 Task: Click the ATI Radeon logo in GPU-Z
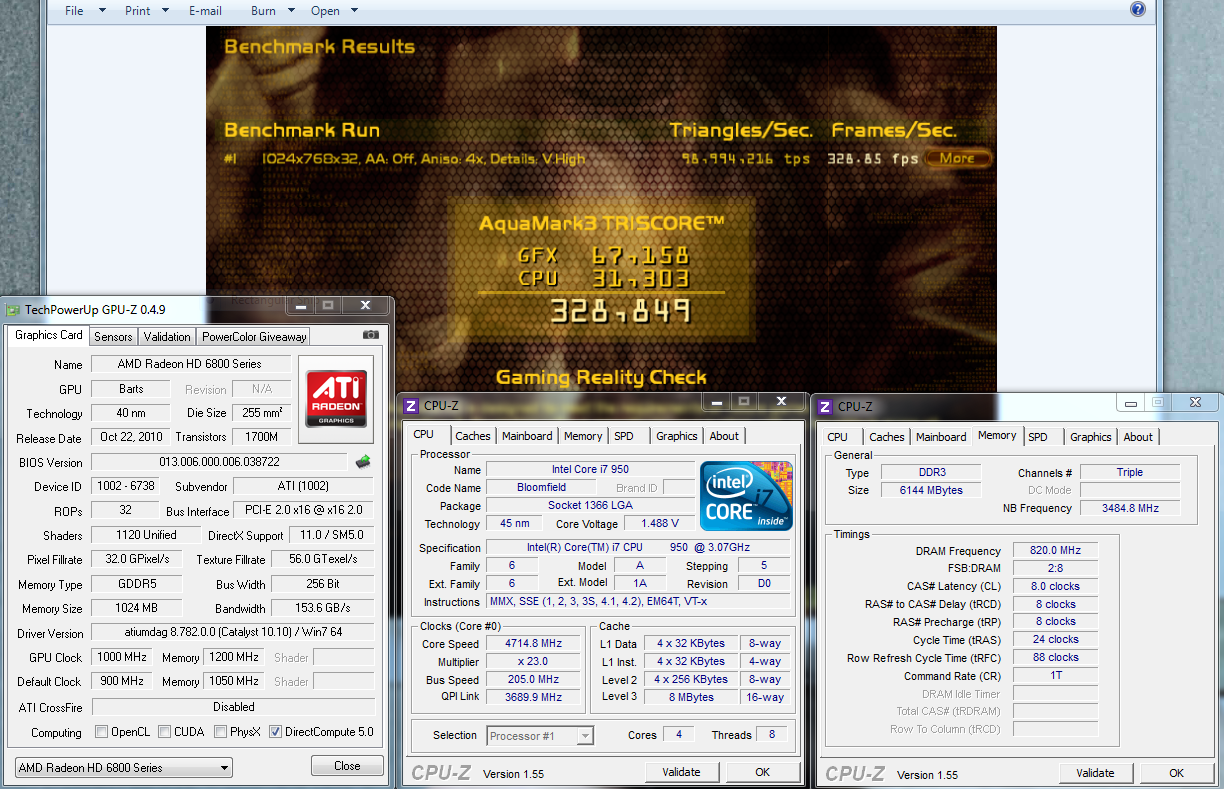click(335, 398)
